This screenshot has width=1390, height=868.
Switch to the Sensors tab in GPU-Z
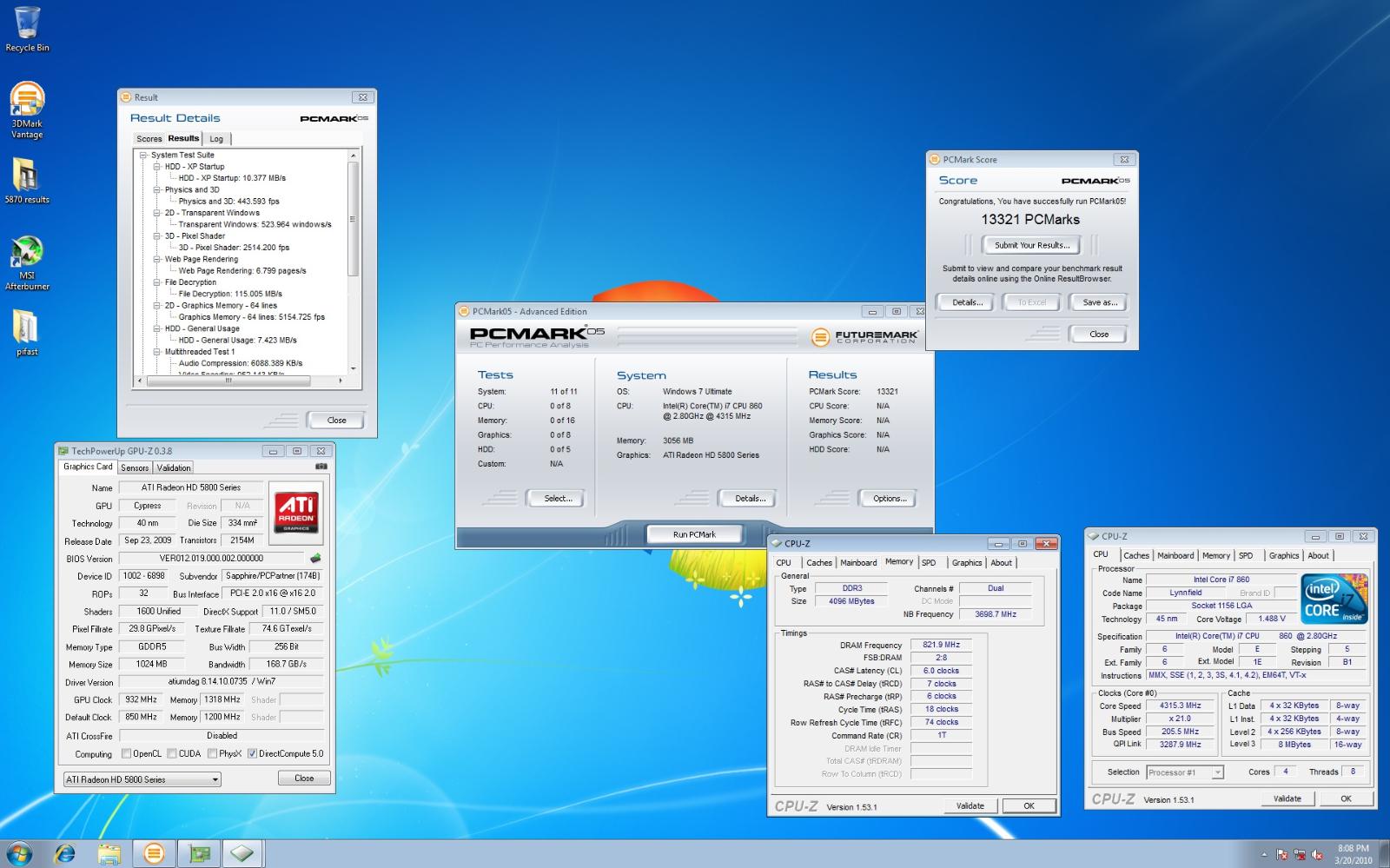pyautogui.click(x=135, y=467)
